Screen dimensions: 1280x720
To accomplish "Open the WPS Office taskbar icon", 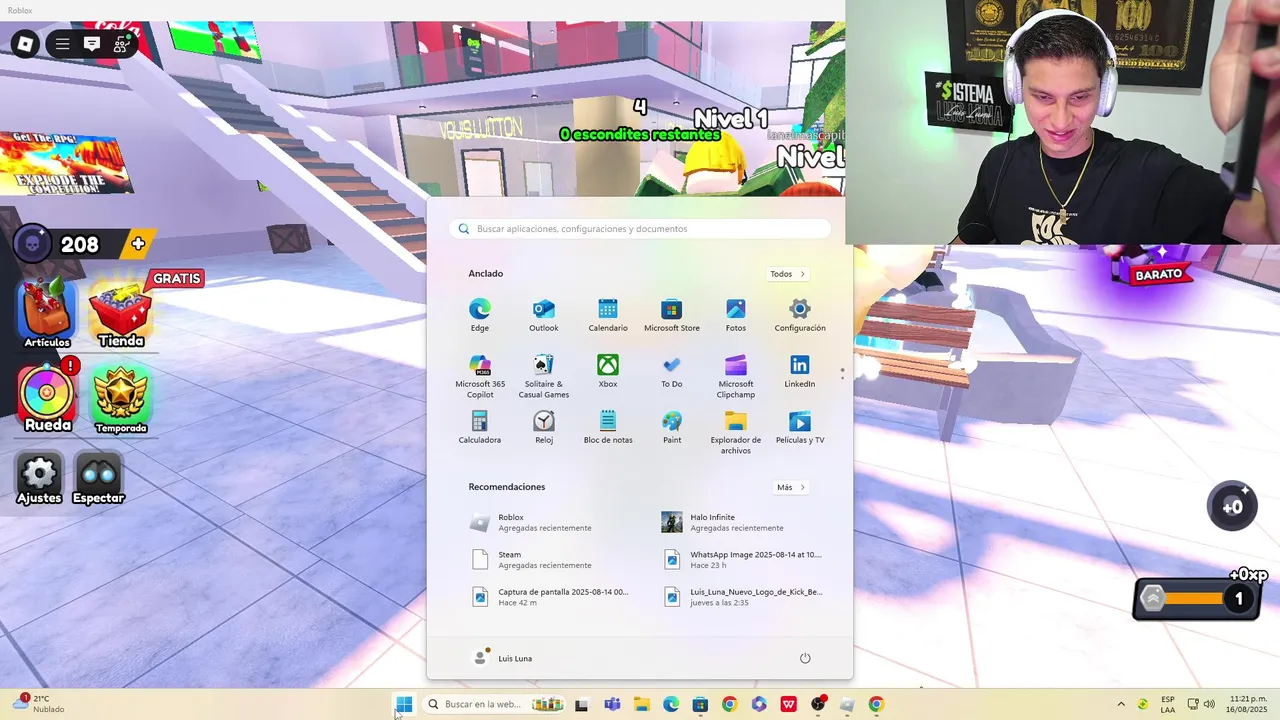I will point(788,704).
